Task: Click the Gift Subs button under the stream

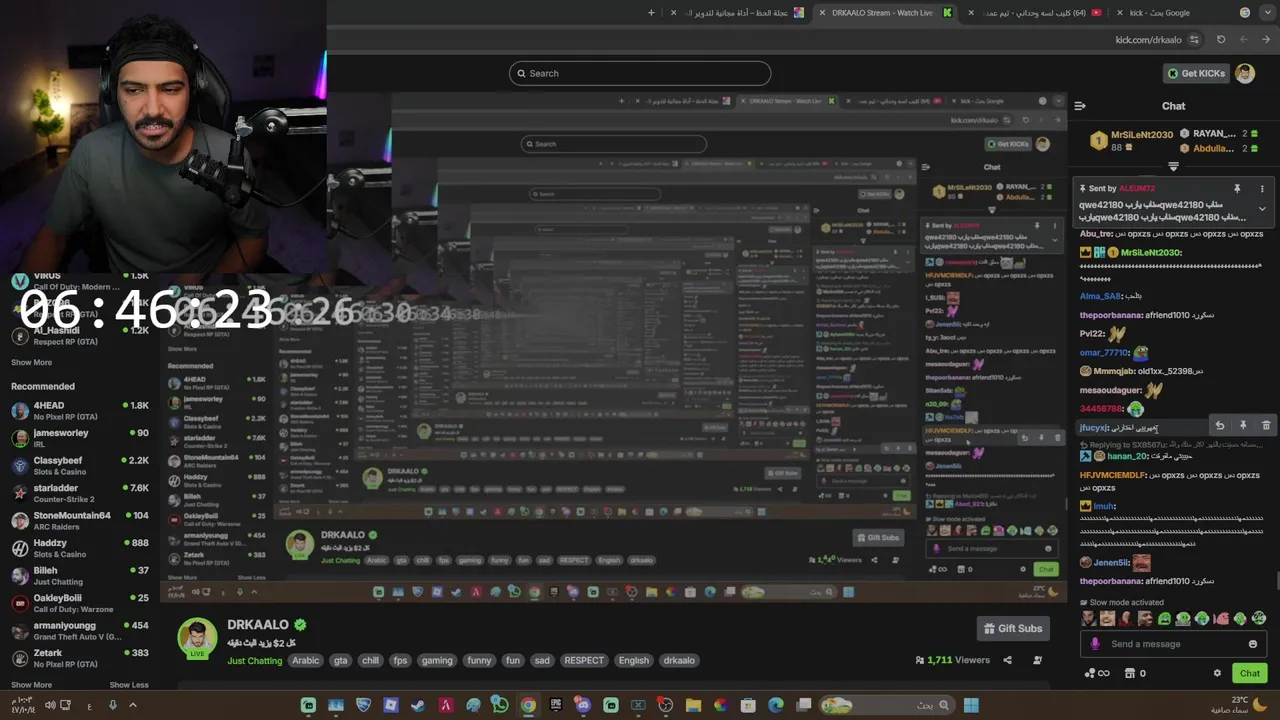Action: [x=1013, y=628]
